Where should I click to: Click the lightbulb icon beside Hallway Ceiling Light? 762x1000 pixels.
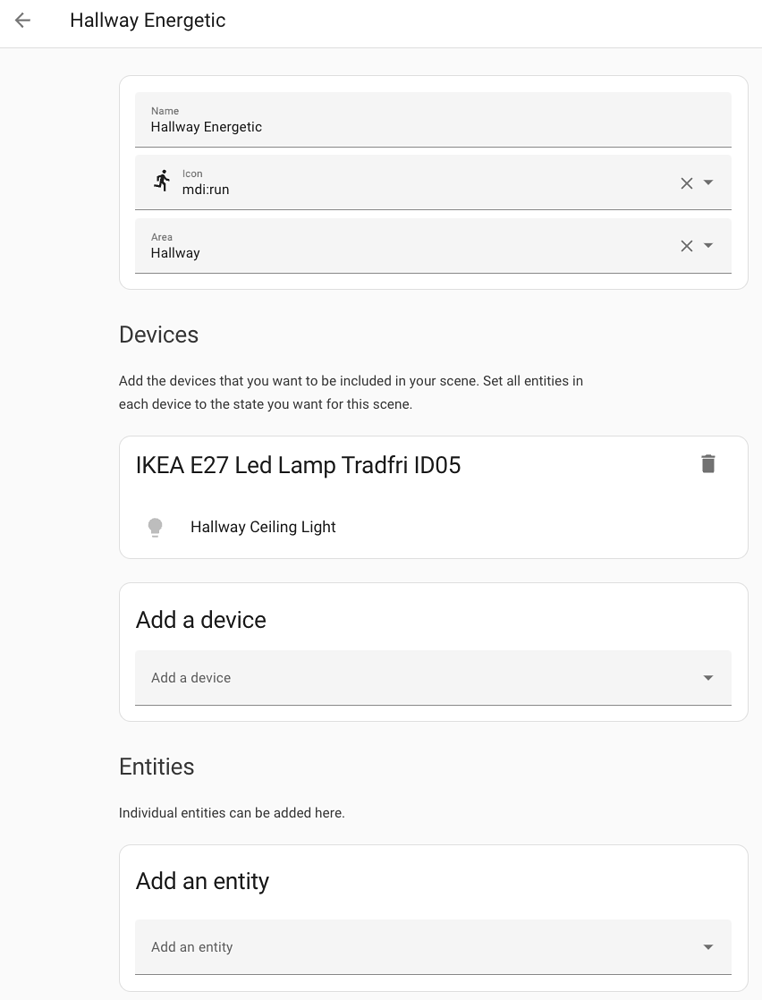155,527
